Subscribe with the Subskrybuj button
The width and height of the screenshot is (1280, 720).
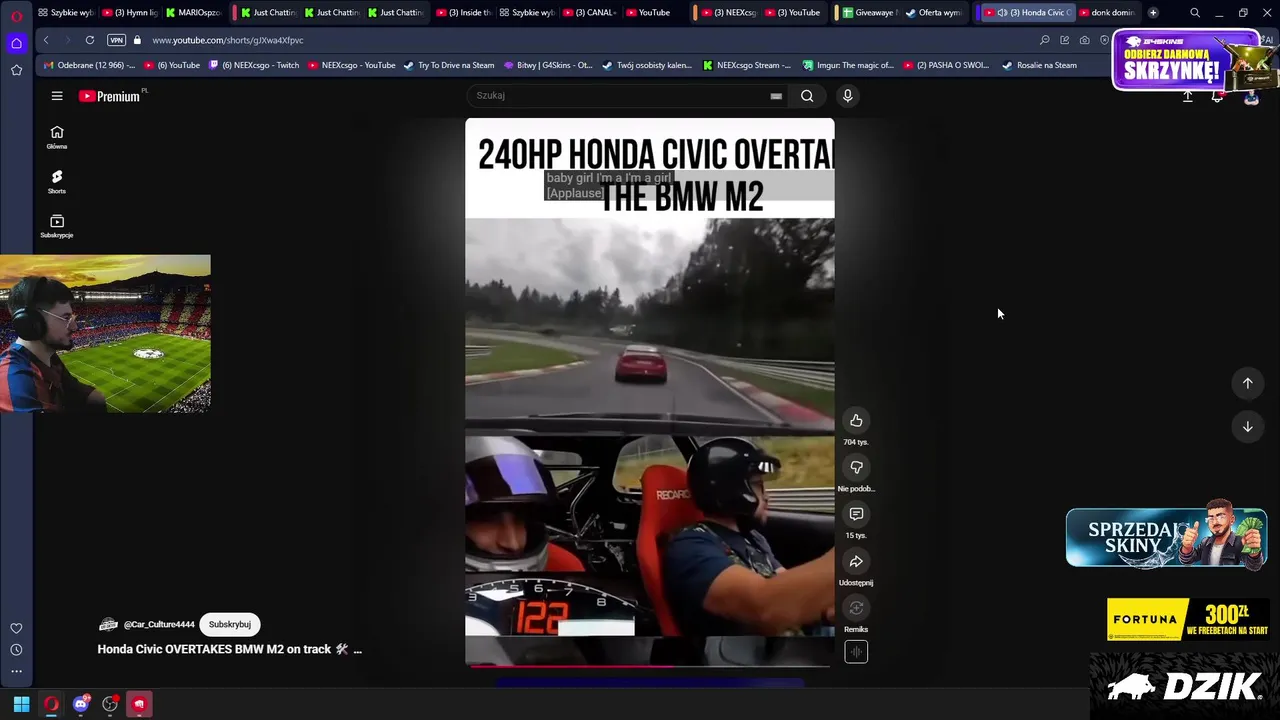pyautogui.click(x=230, y=624)
